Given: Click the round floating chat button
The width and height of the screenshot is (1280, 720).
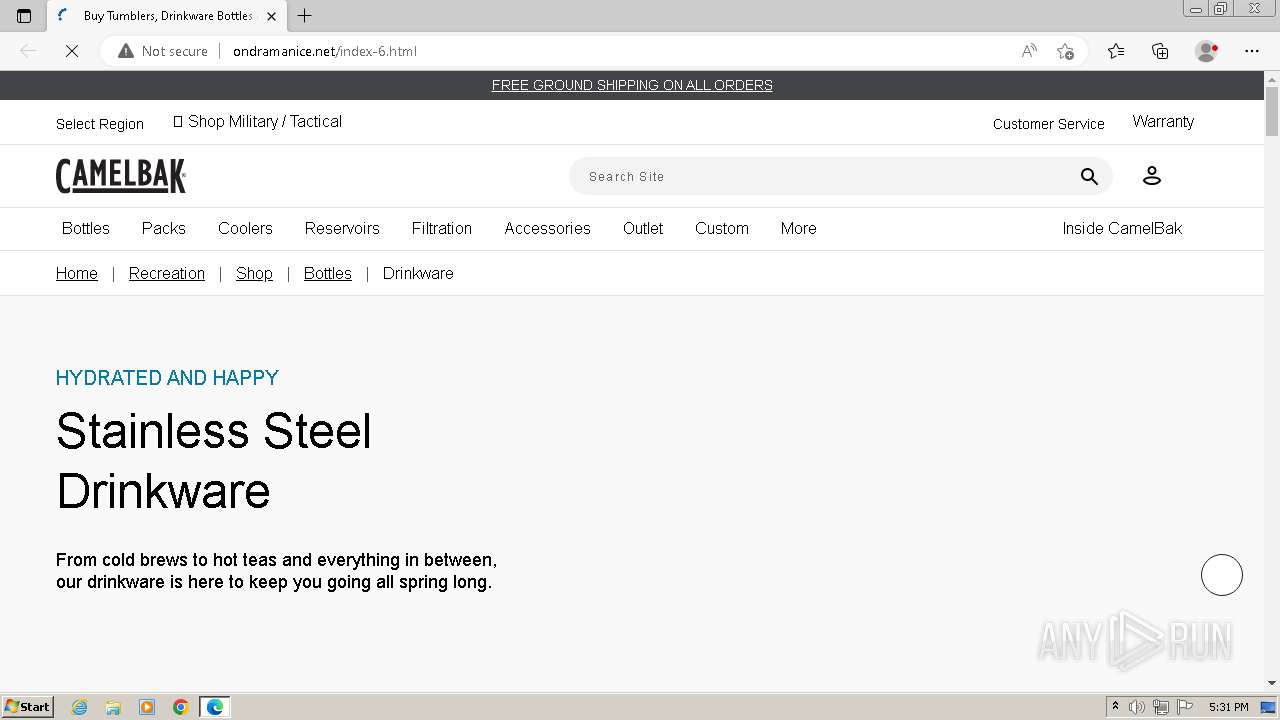Looking at the screenshot, I should (1221, 575).
